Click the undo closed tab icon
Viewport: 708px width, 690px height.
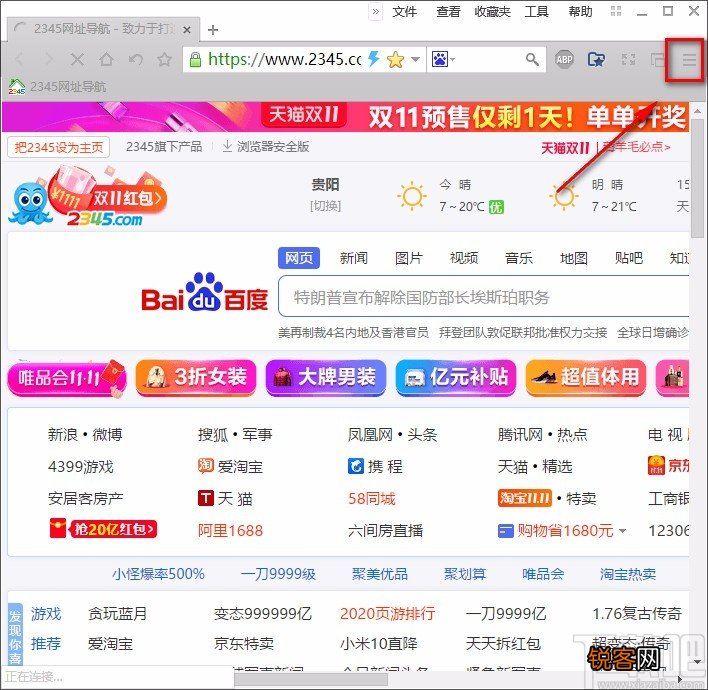tap(135, 59)
